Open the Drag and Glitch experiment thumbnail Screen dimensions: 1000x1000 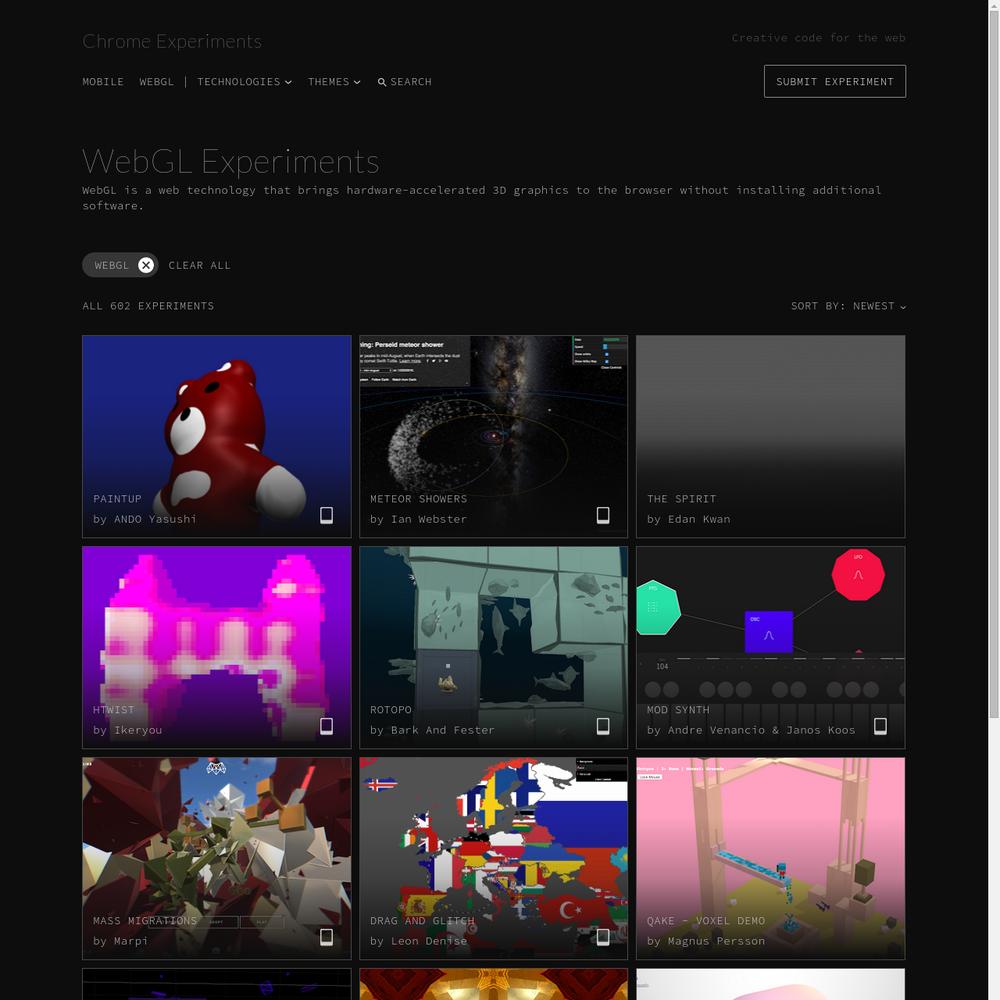(x=494, y=858)
